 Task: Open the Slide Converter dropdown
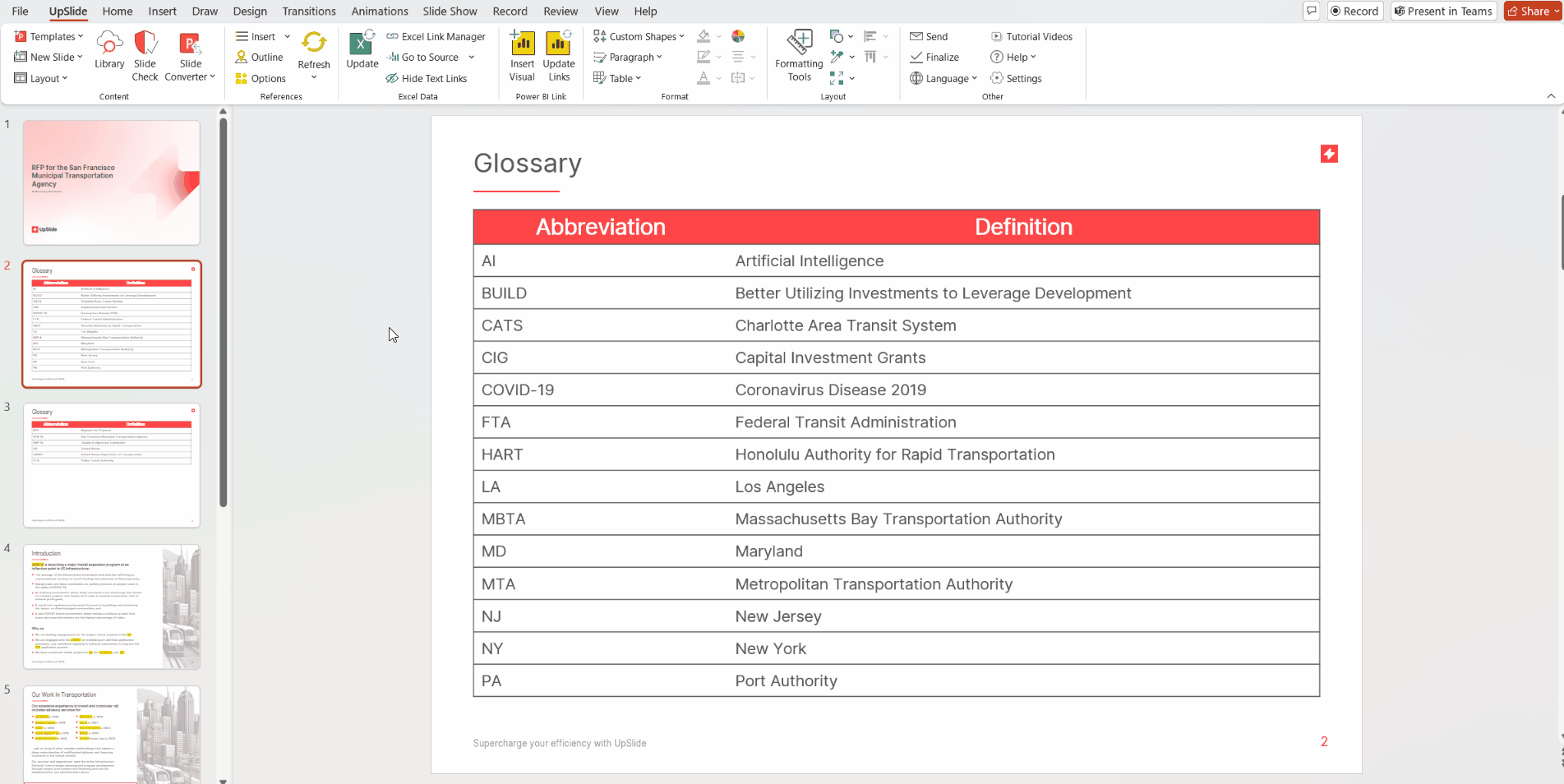(190, 56)
